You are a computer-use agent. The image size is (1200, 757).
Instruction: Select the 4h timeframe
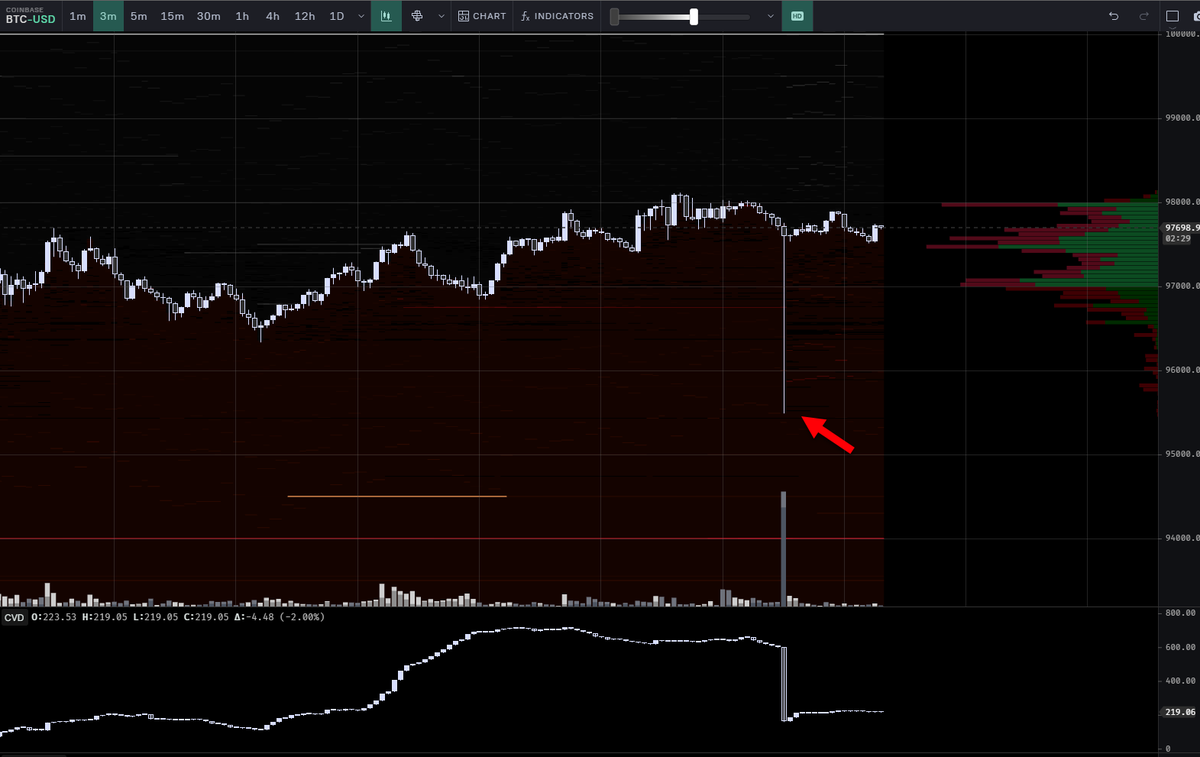272,16
